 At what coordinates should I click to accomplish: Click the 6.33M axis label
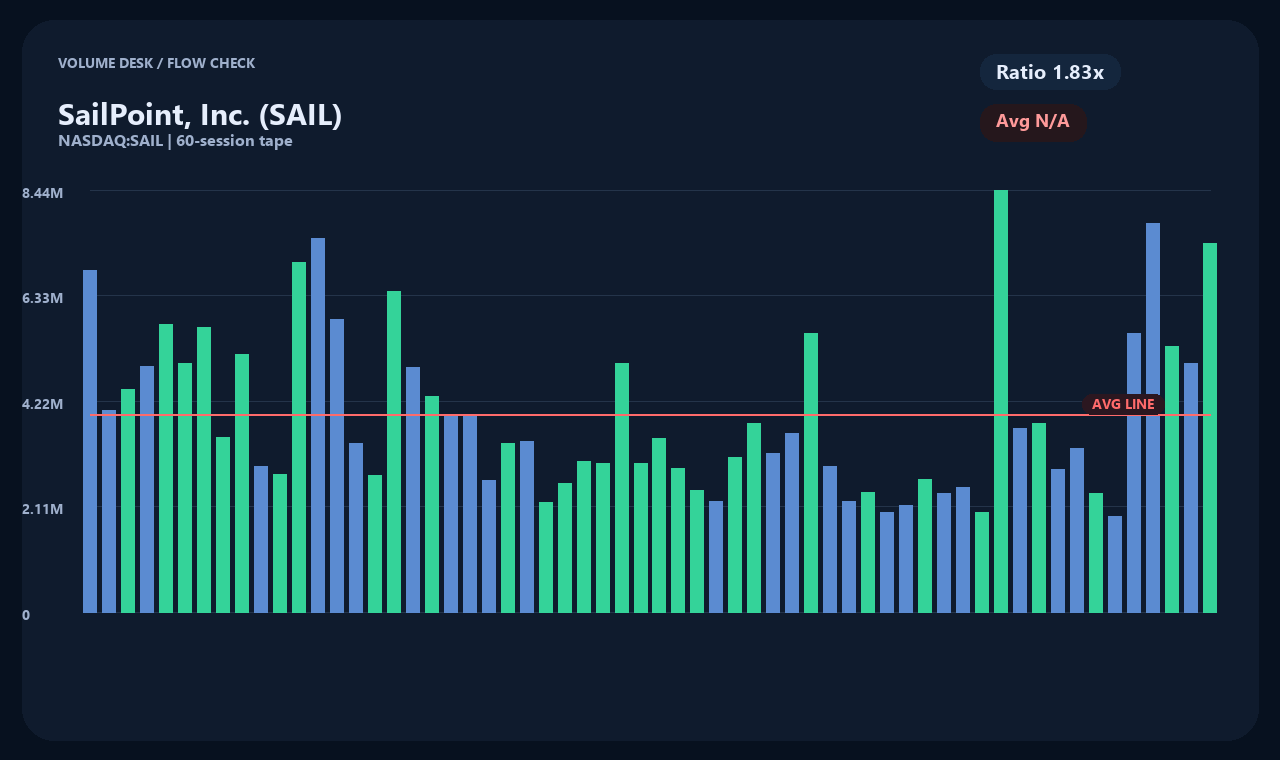point(43,298)
